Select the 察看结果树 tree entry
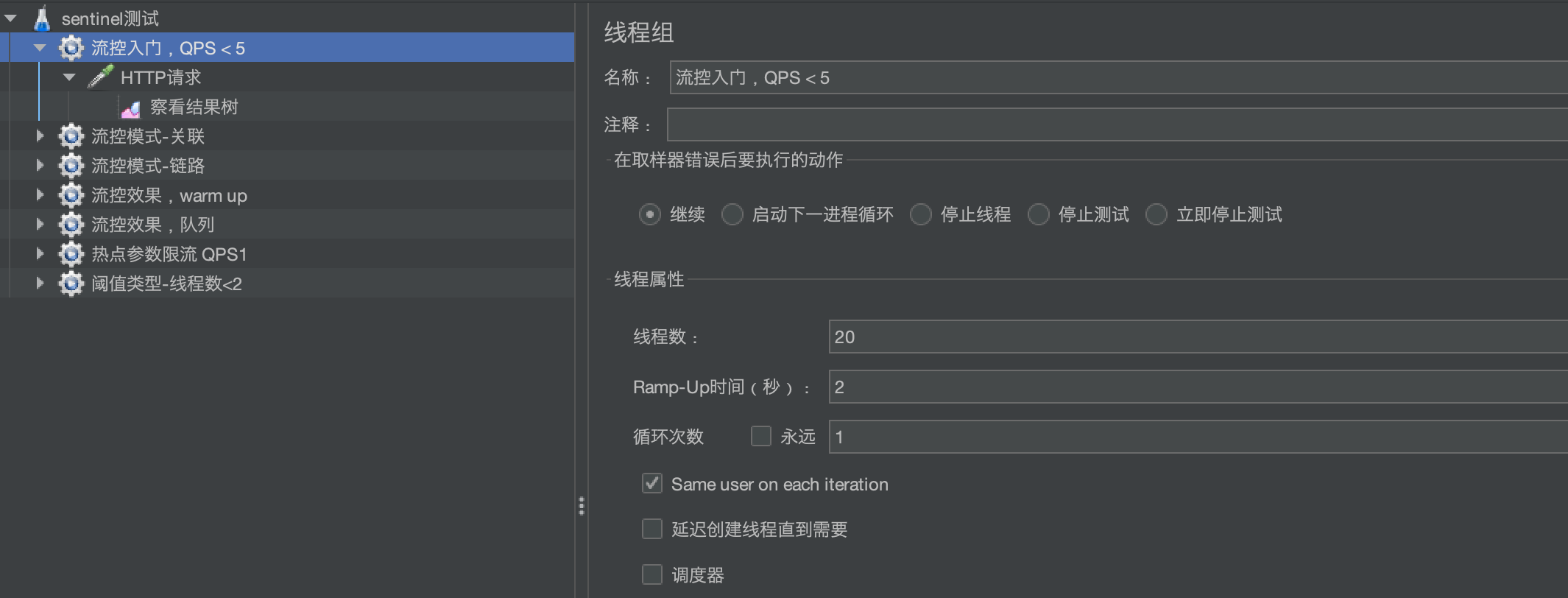Image resolution: width=1568 pixels, height=598 pixels. pyautogui.click(x=194, y=107)
